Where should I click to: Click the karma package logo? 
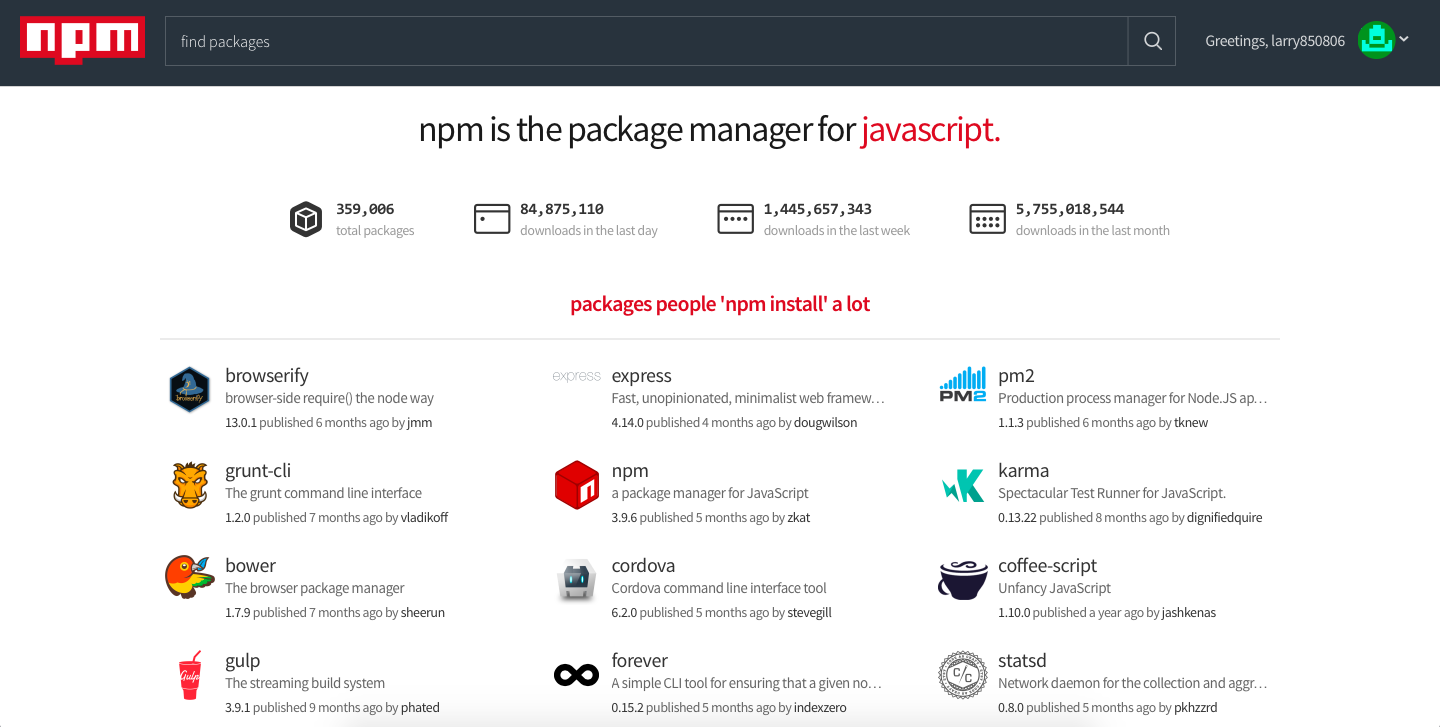coord(963,486)
